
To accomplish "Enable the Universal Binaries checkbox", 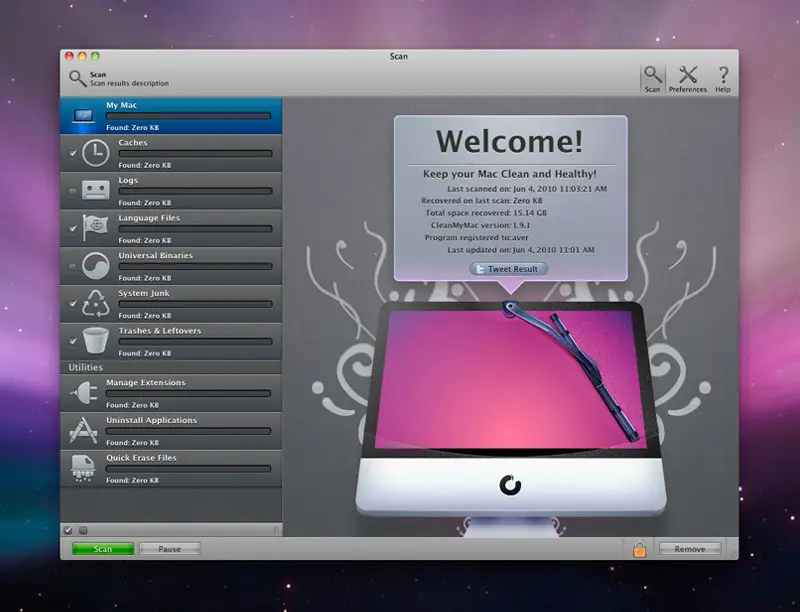I will point(73,266).
